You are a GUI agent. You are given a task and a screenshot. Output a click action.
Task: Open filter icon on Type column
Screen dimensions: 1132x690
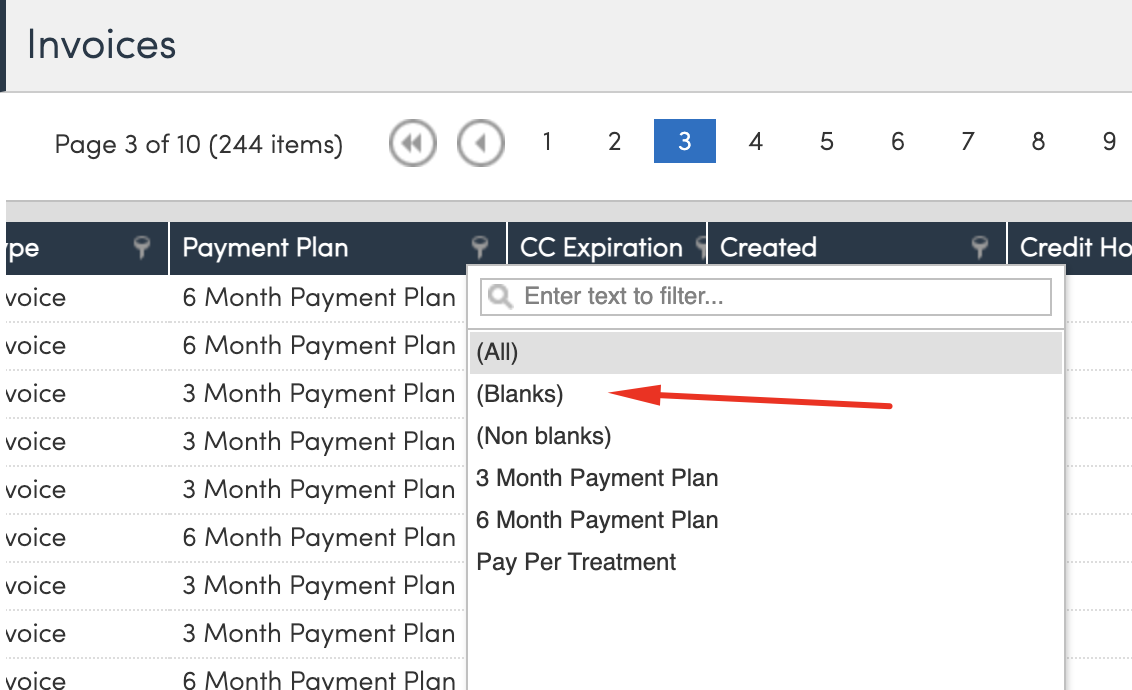pos(144,248)
